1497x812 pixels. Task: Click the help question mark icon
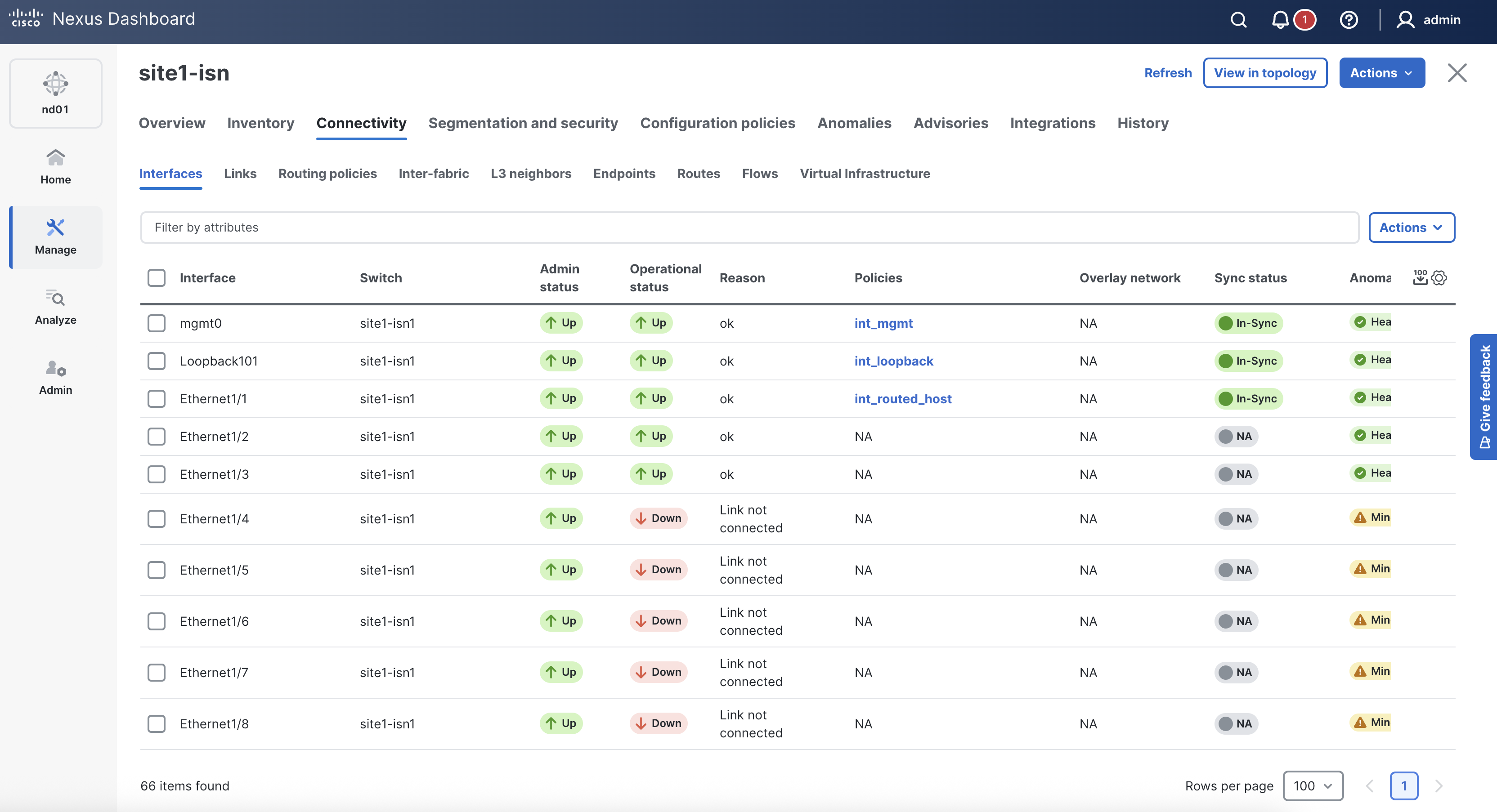[1348, 20]
